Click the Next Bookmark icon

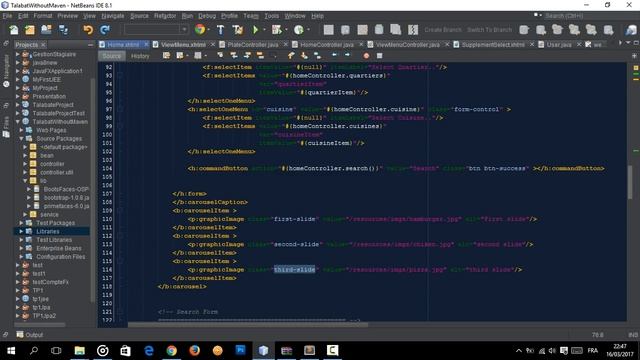click(304, 56)
